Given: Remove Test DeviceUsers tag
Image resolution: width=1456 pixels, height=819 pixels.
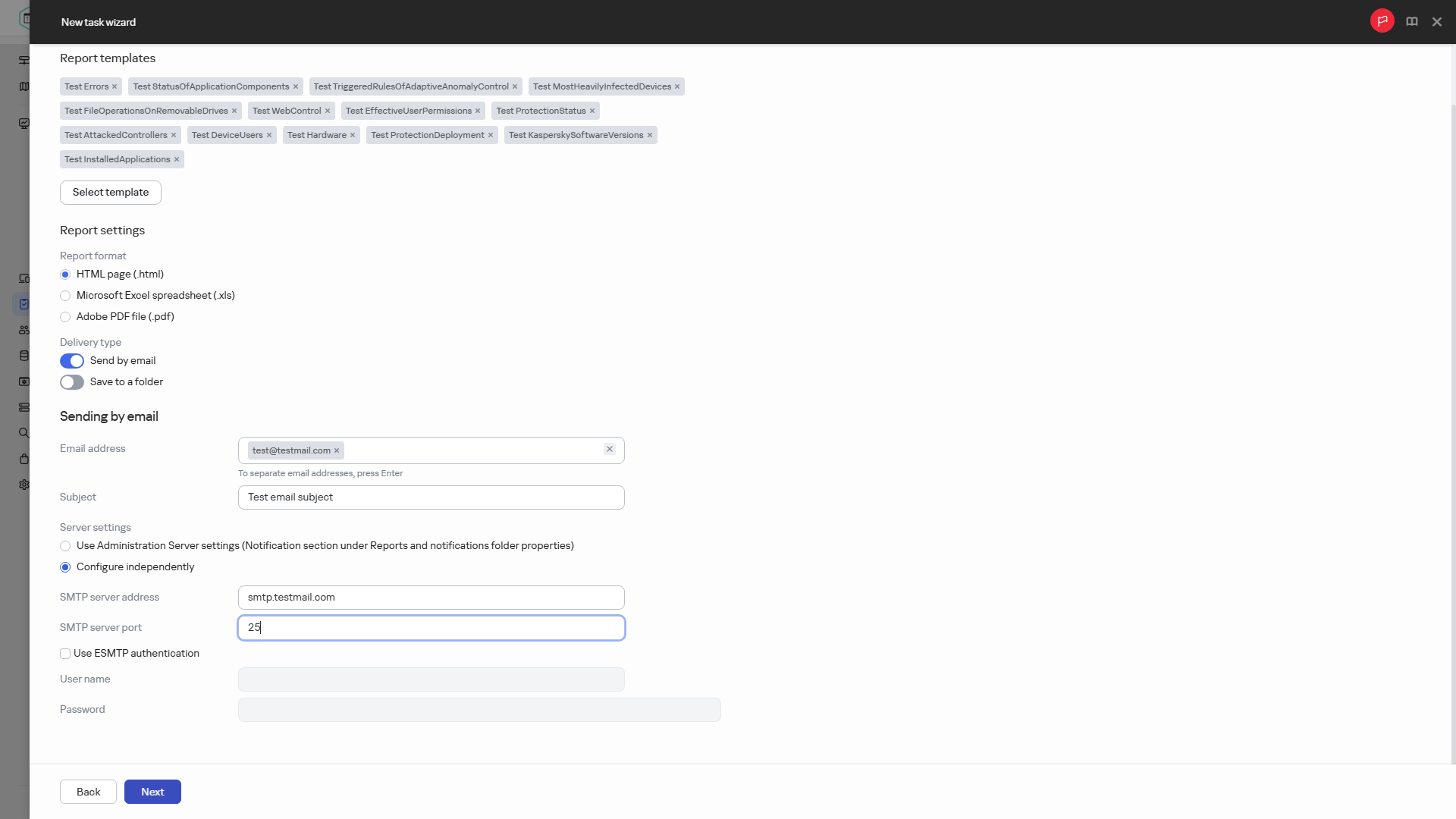Looking at the screenshot, I should [268, 136].
